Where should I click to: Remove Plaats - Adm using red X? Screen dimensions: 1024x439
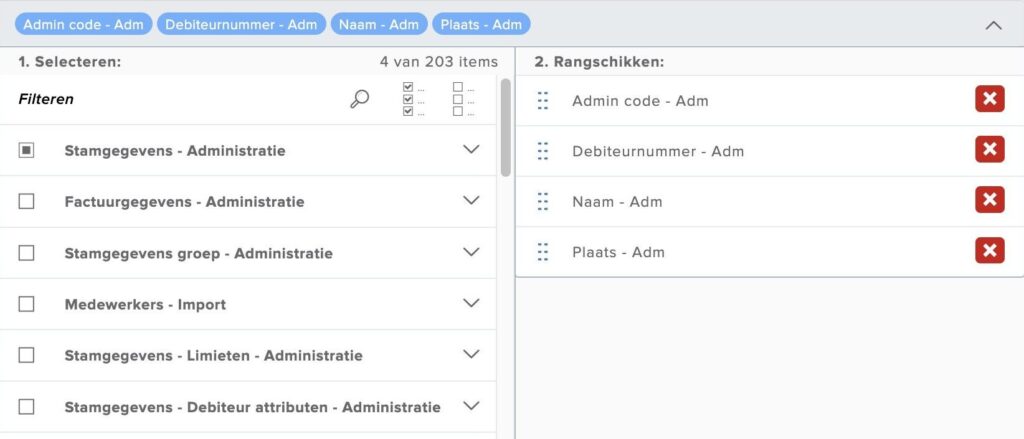989,251
